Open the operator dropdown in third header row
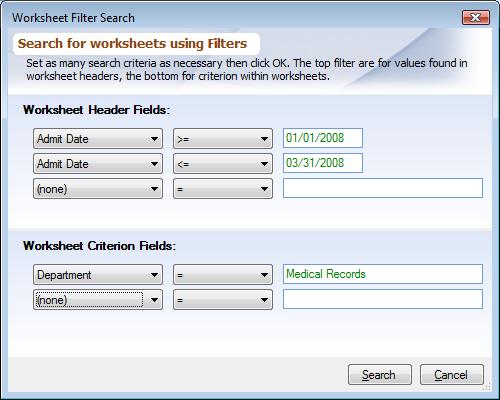The image size is (500, 400). click(223, 189)
